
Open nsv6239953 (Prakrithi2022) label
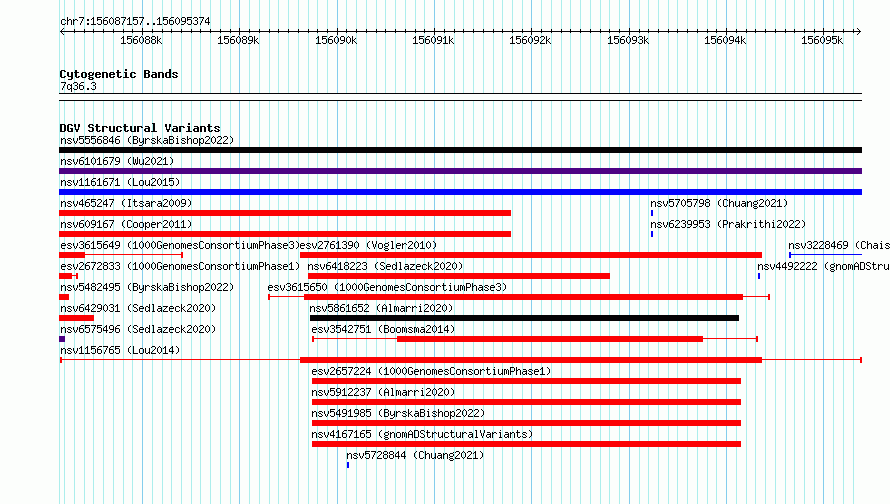[x=728, y=224]
